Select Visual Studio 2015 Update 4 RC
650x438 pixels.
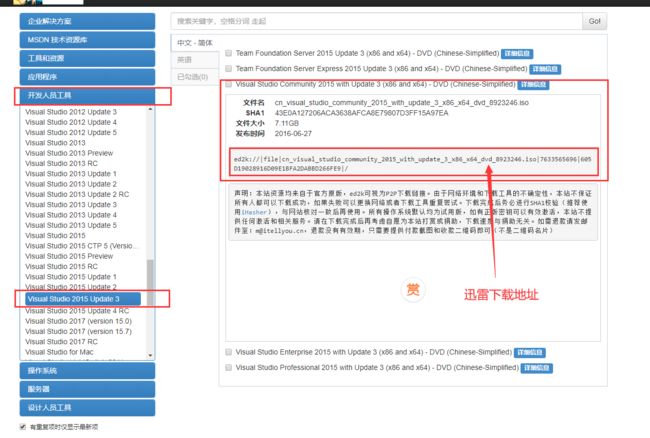77,311
